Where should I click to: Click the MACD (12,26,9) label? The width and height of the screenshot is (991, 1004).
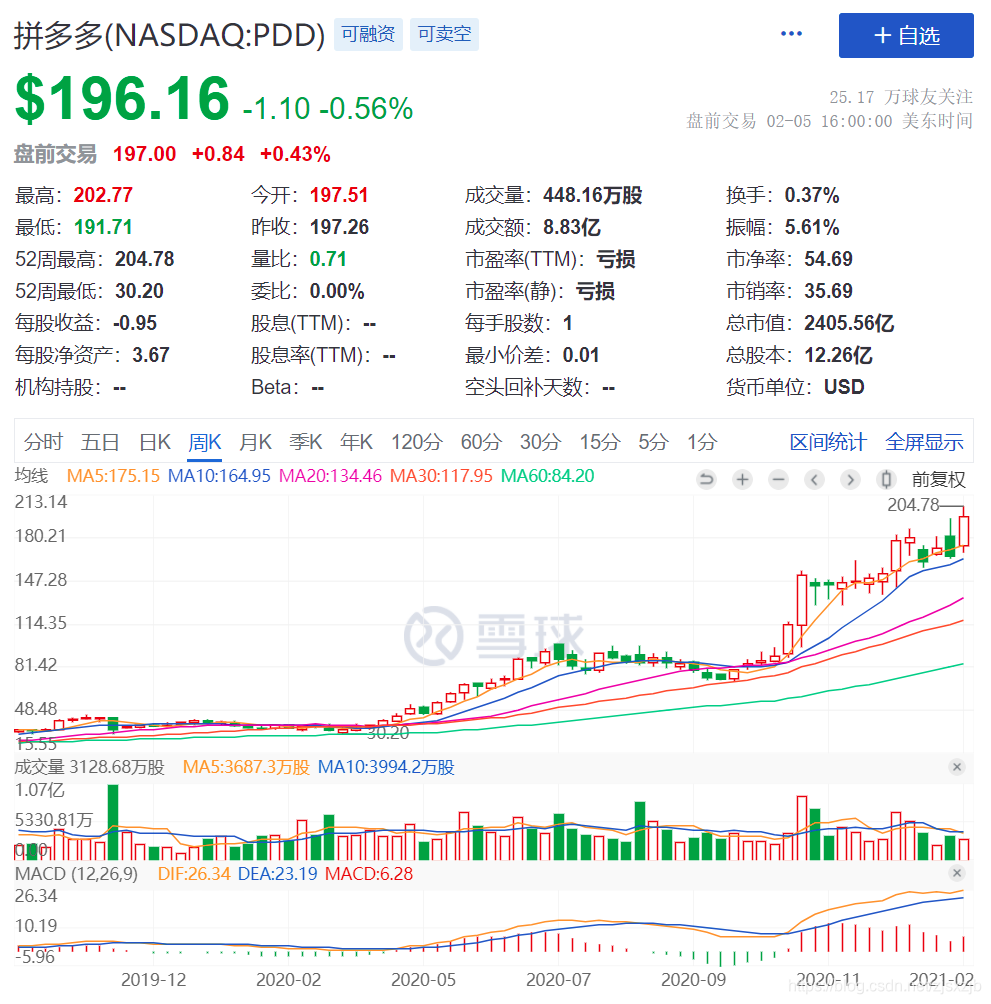click(x=76, y=874)
